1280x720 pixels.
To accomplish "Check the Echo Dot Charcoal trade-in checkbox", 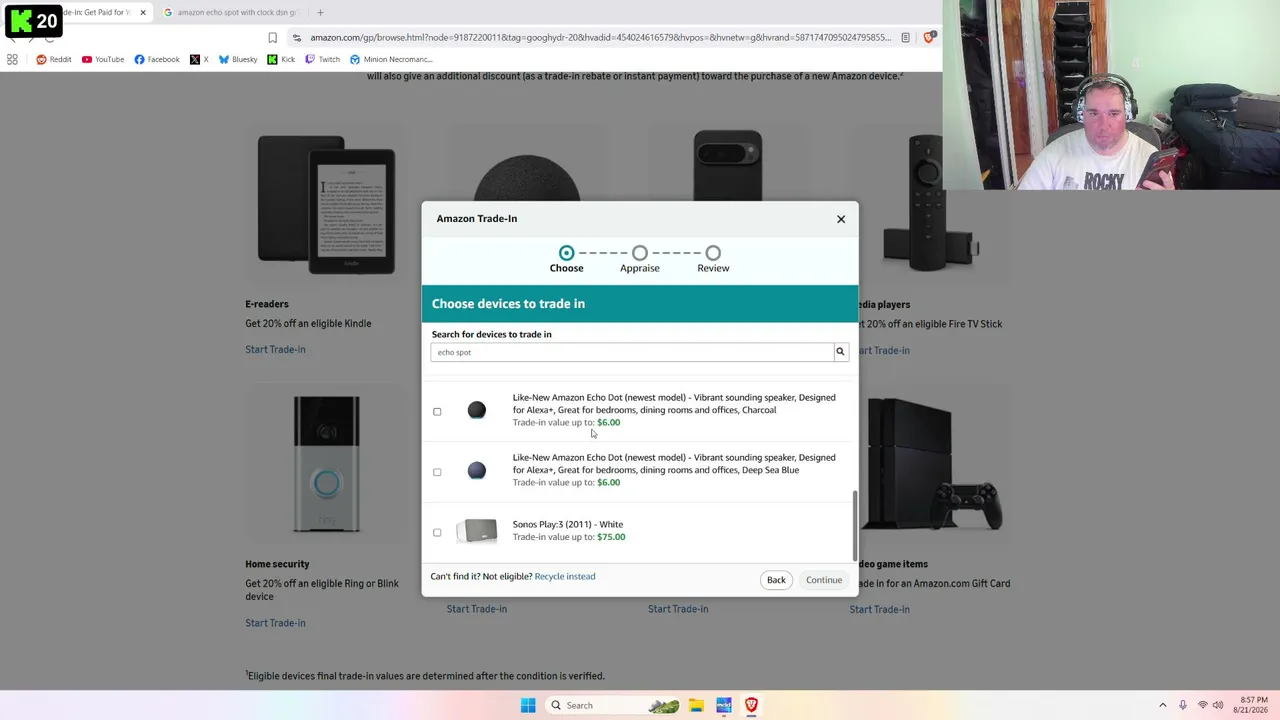I will click(437, 411).
